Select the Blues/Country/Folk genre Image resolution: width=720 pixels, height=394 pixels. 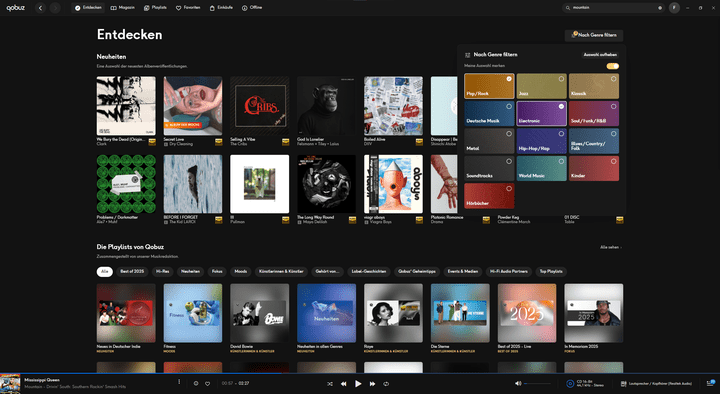(x=594, y=141)
